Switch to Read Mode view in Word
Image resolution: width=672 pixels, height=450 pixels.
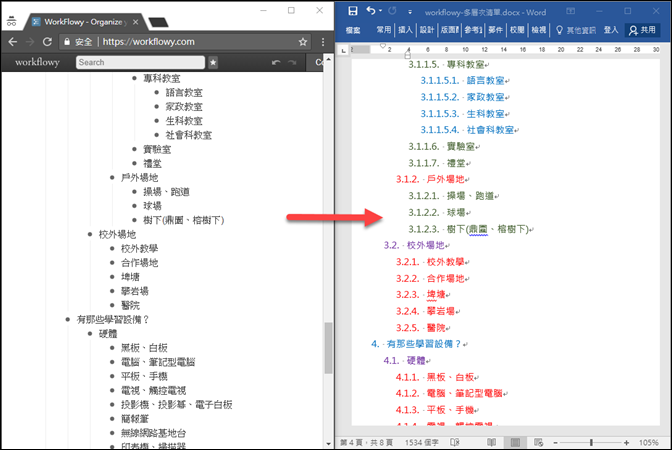point(491,442)
